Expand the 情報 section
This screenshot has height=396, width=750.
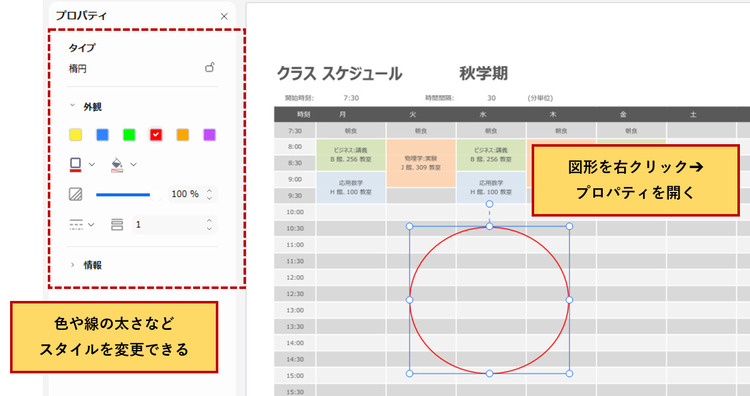73,264
